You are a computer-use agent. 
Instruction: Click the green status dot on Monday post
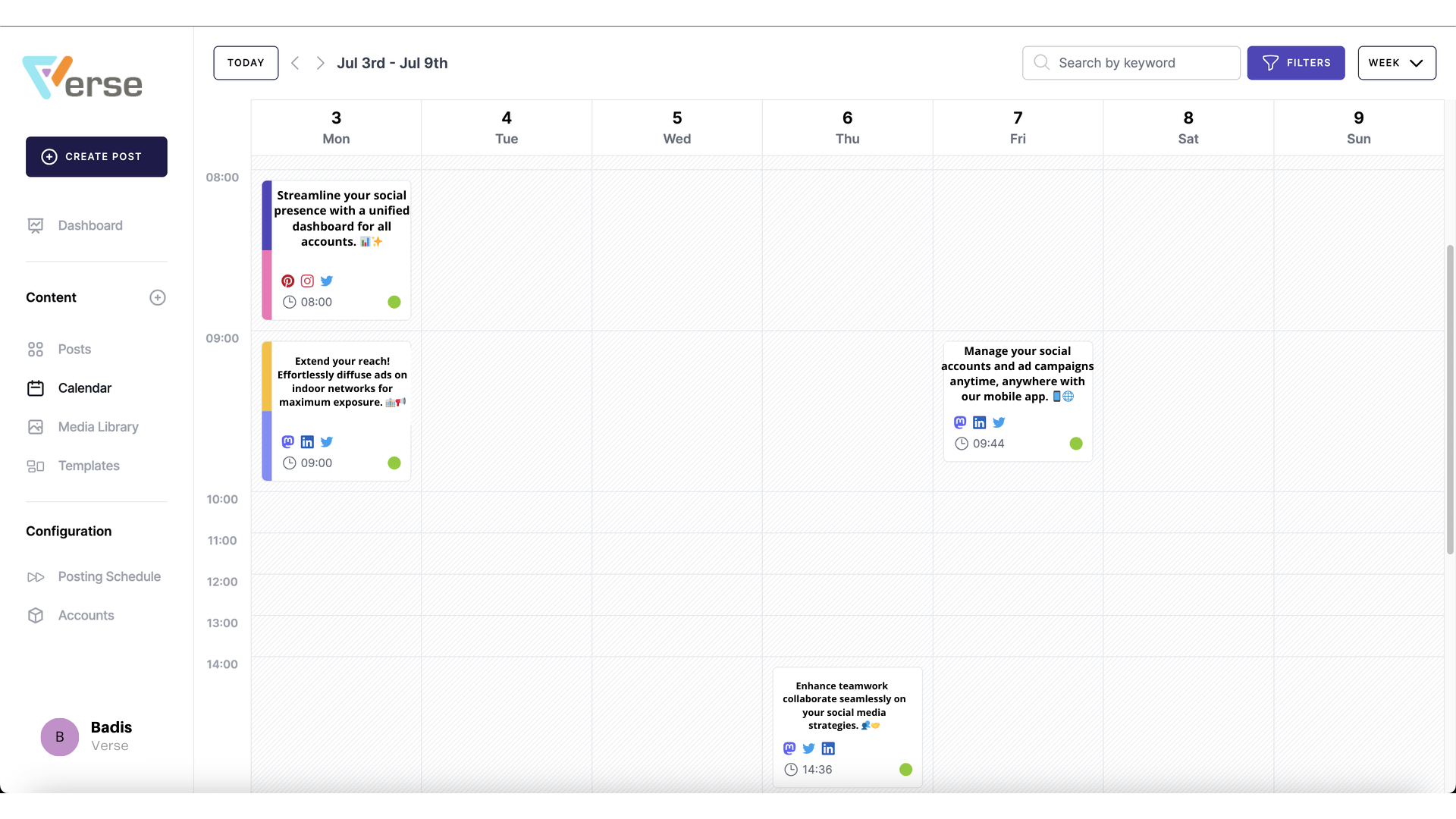coord(393,302)
